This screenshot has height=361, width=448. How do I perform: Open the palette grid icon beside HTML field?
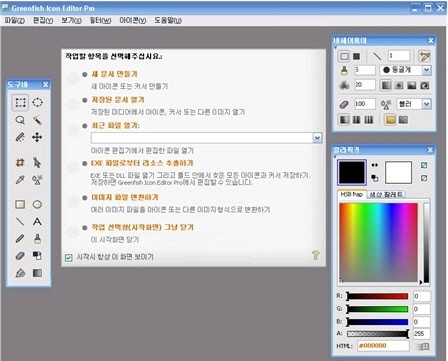(423, 346)
